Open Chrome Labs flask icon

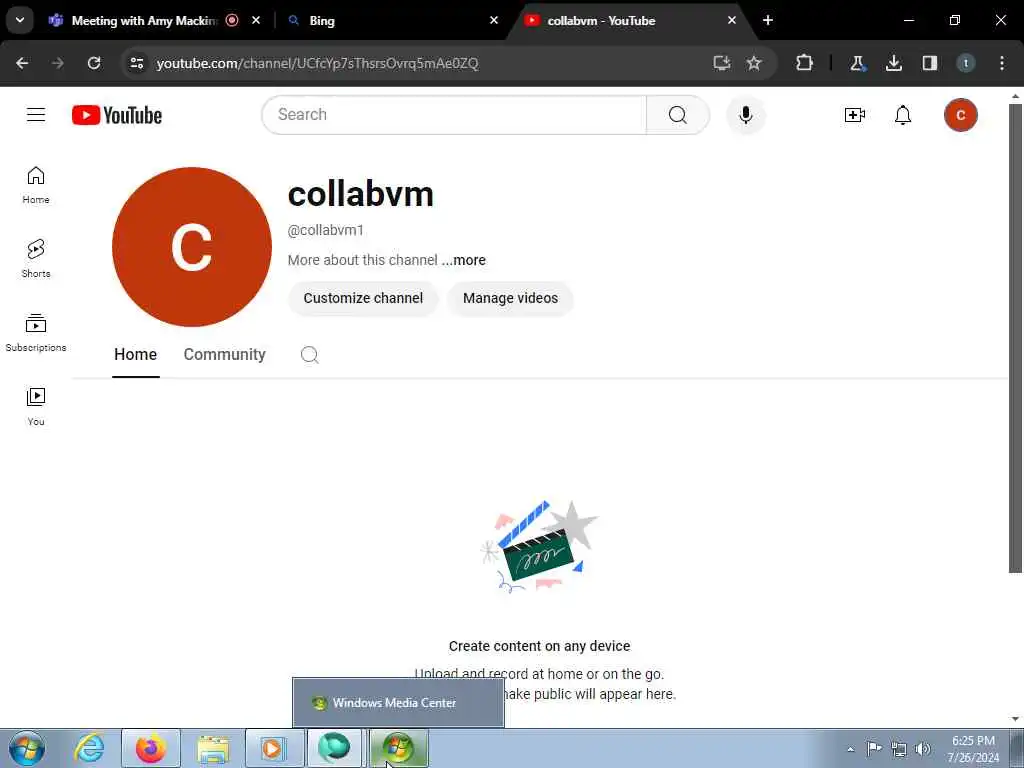(x=857, y=63)
